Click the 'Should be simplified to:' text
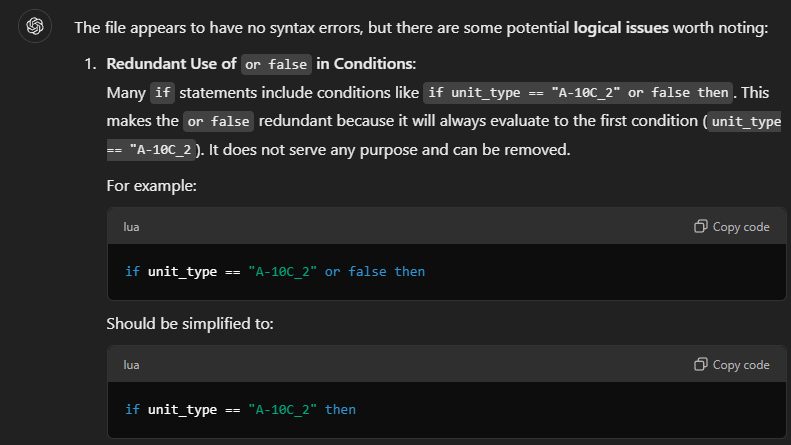The width and height of the screenshot is (791, 445). click(x=190, y=324)
